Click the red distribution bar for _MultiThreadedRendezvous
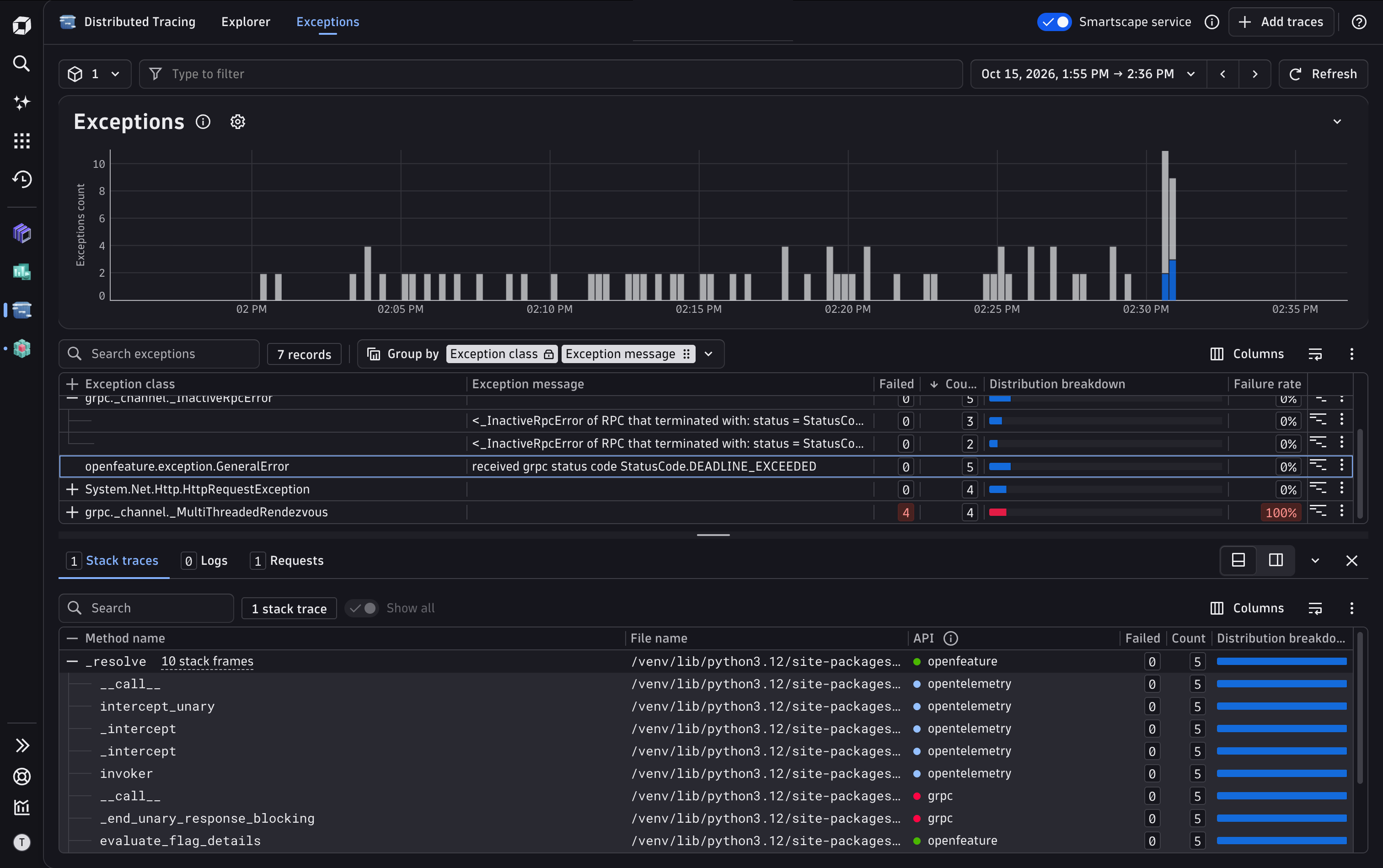The height and width of the screenshot is (868, 1383). click(998, 512)
